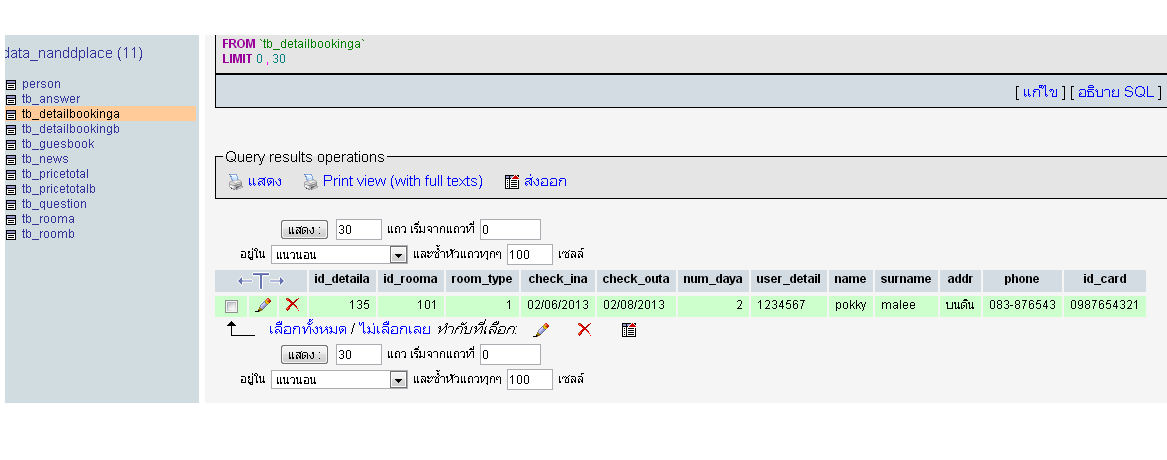Click the table icon beside tb_pricetotalb
This screenshot has height=460, width=1167.
tap(10, 190)
